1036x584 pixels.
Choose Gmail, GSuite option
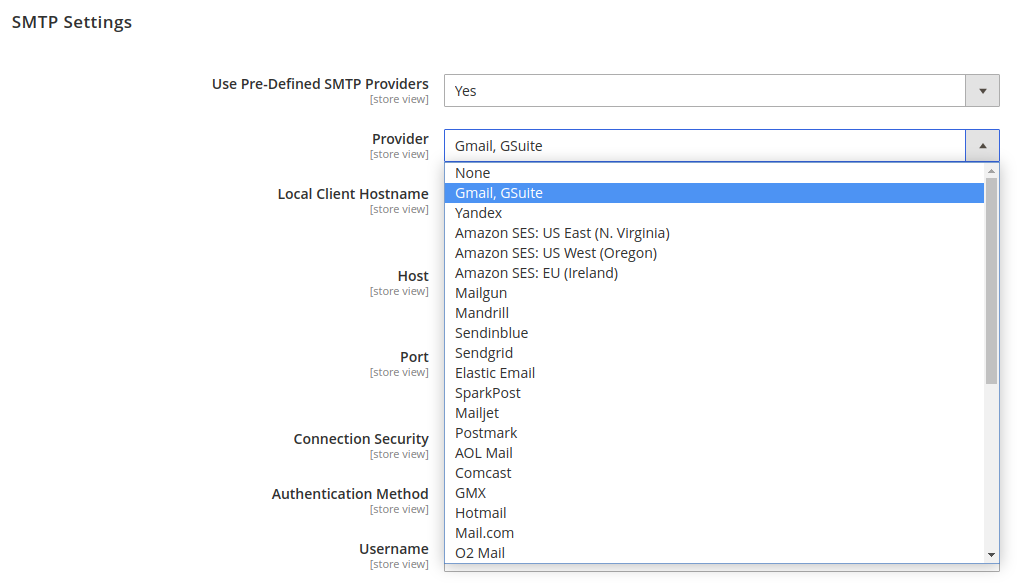pos(499,193)
